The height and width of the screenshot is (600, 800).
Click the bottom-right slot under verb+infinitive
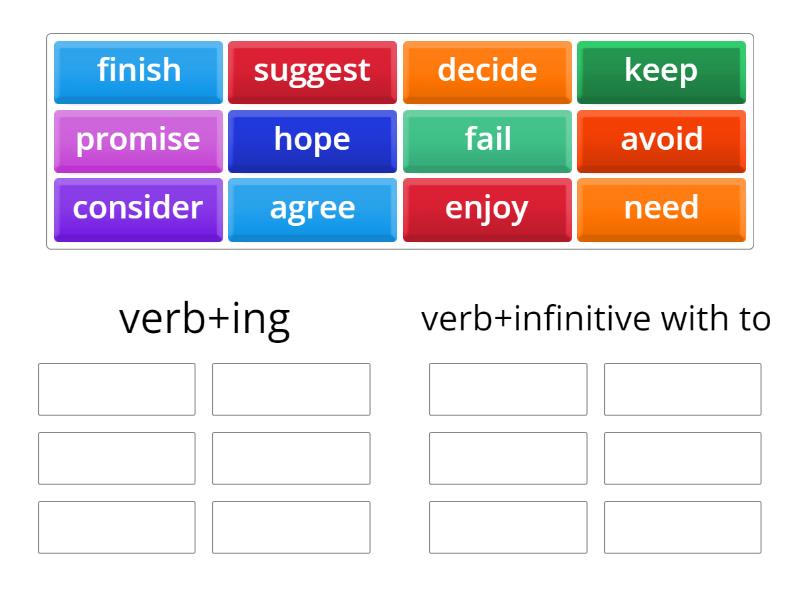[683, 527]
